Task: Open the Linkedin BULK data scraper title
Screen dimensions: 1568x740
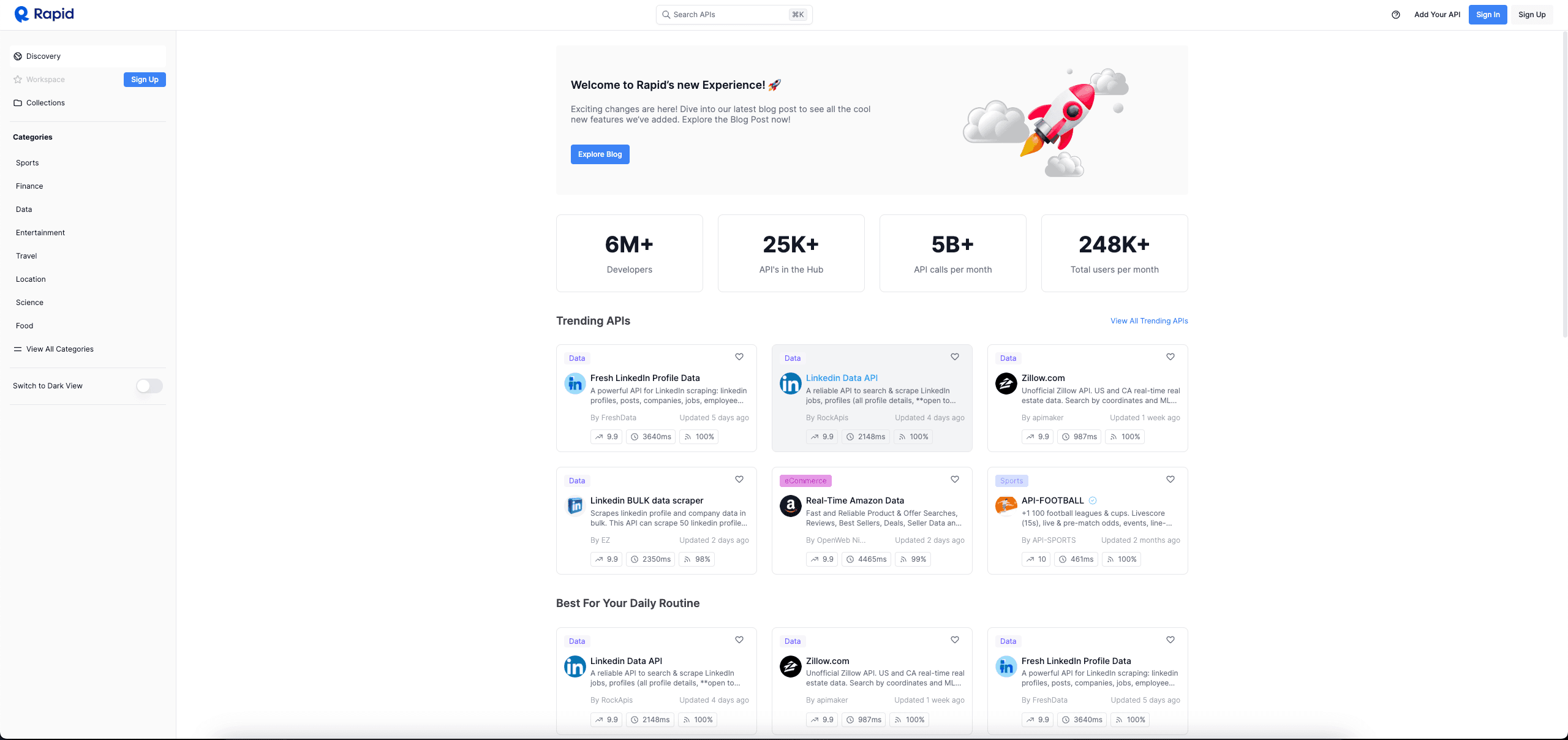Action: pyautogui.click(x=647, y=500)
